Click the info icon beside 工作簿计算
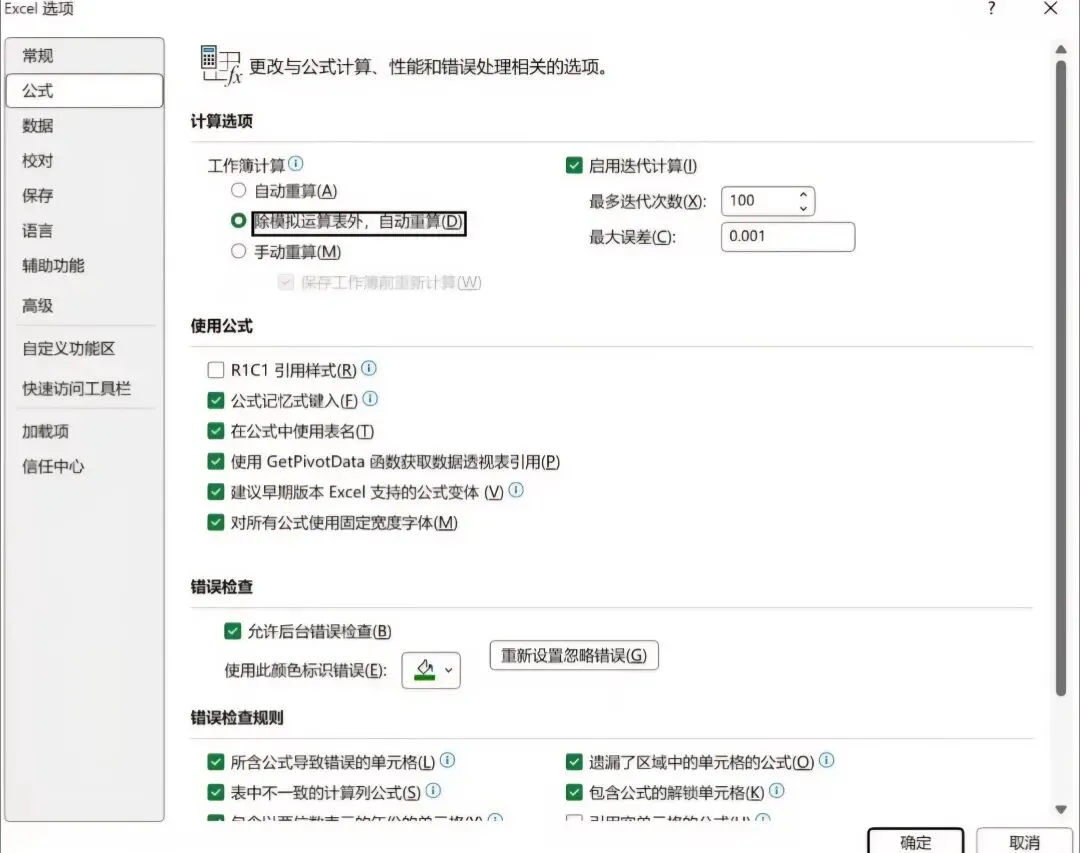Screen dimensions: 1080x853 point(295,164)
